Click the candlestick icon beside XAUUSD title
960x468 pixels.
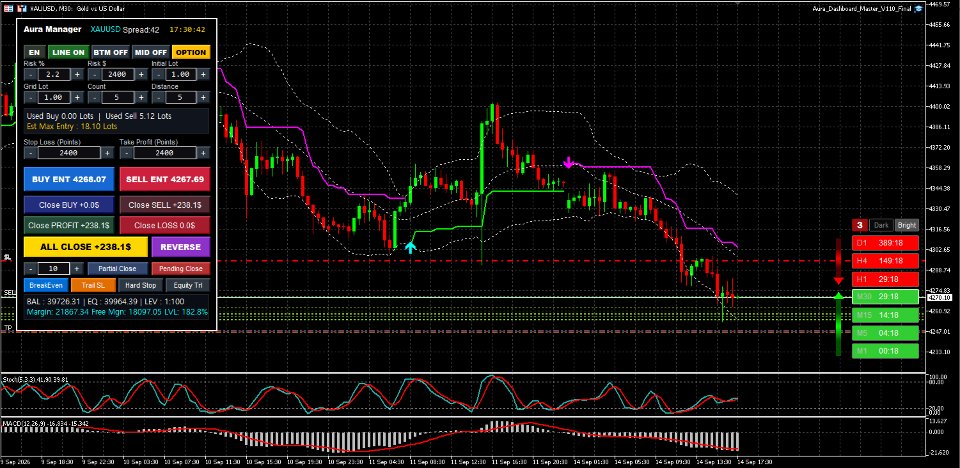[22, 9]
